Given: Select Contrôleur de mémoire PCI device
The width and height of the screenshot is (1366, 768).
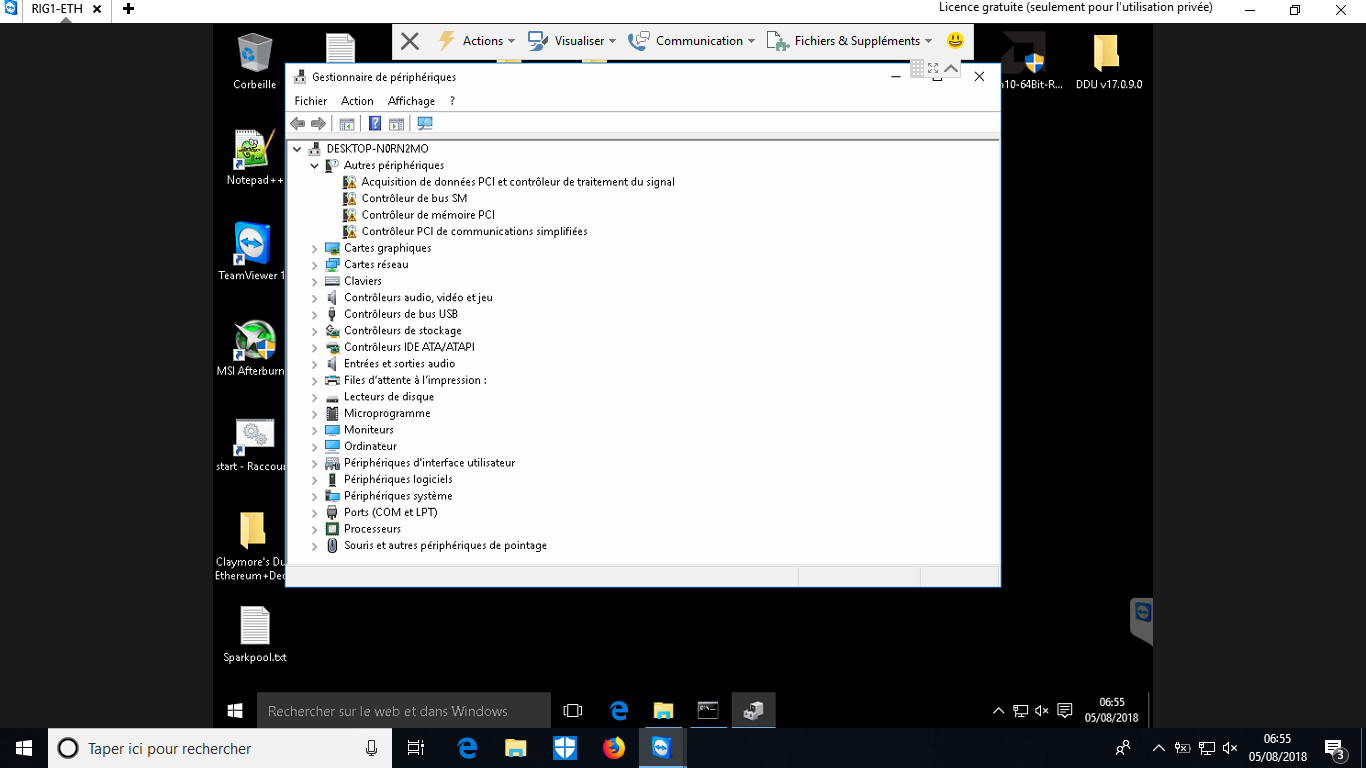Looking at the screenshot, I should pyautogui.click(x=428, y=215).
